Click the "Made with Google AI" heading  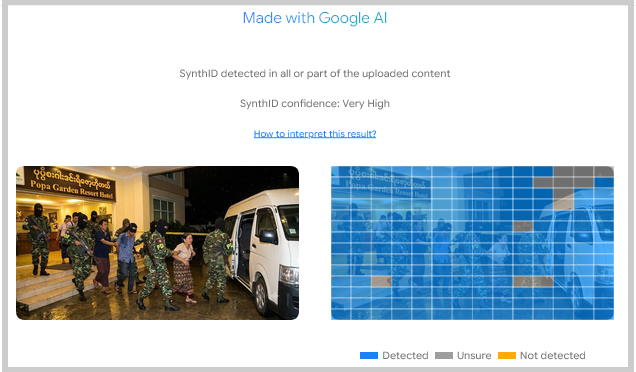pos(315,18)
